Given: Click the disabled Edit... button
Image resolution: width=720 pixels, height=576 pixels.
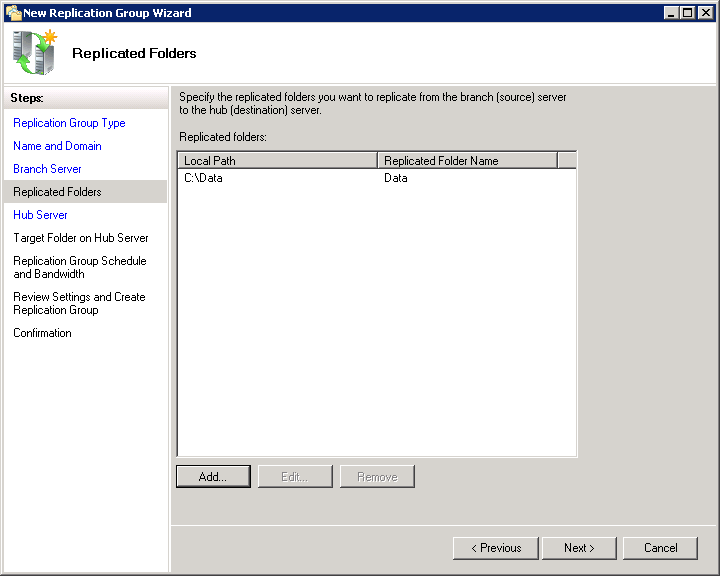Looking at the screenshot, I should click(x=295, y=476).
